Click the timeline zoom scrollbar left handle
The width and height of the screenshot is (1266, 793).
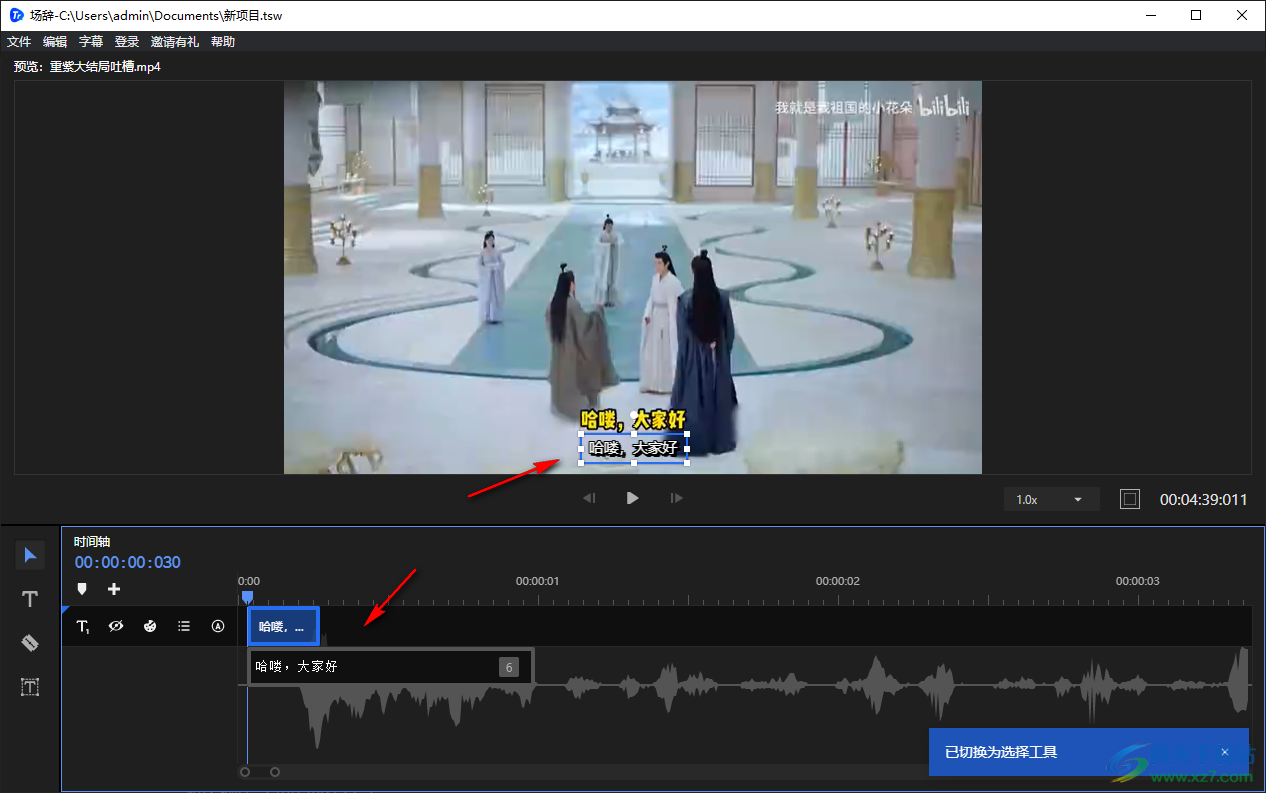point(245,772)
